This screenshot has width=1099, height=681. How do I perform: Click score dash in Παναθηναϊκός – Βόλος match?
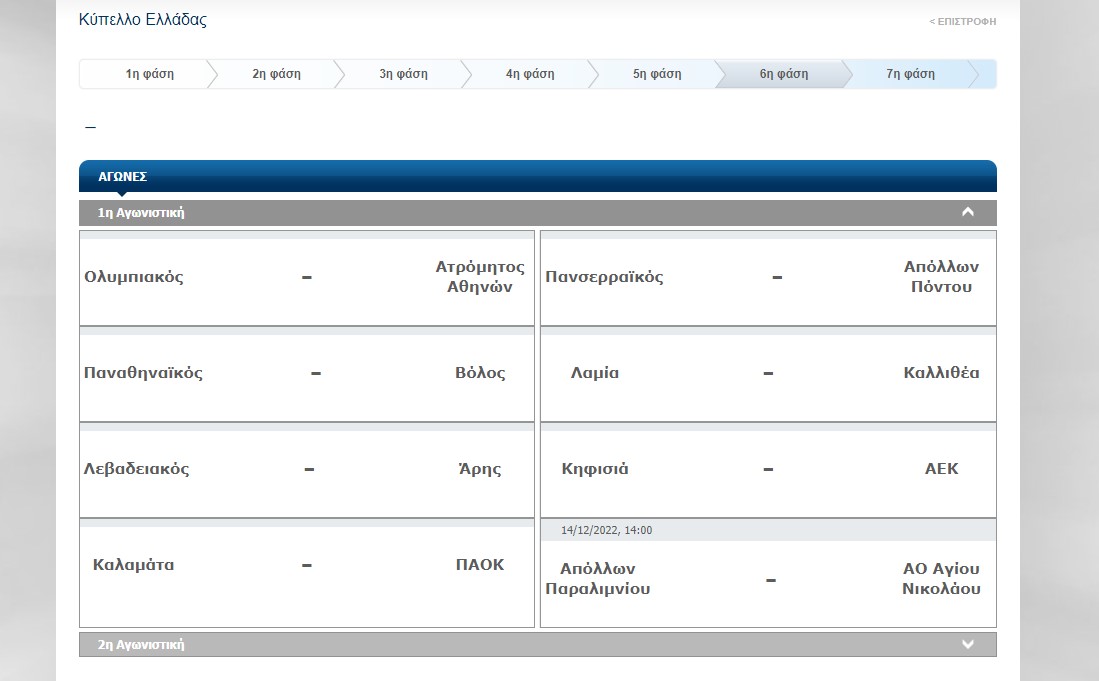316,373
